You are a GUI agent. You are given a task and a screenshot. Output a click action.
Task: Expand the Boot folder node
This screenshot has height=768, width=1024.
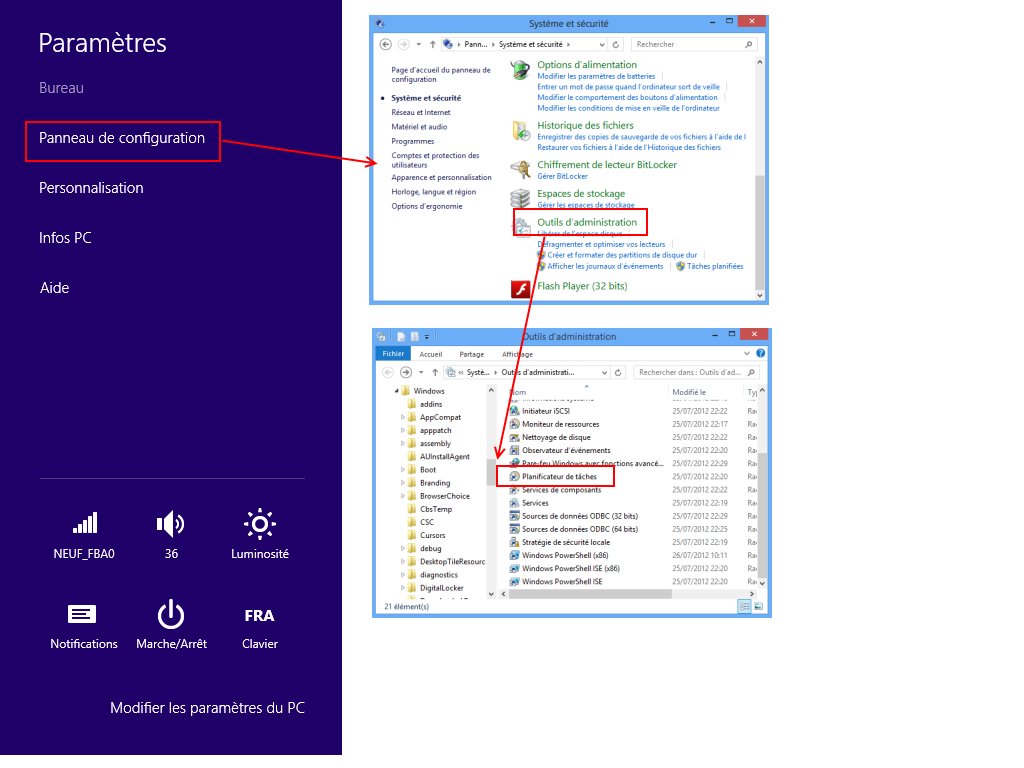click(x=402, y=470)
